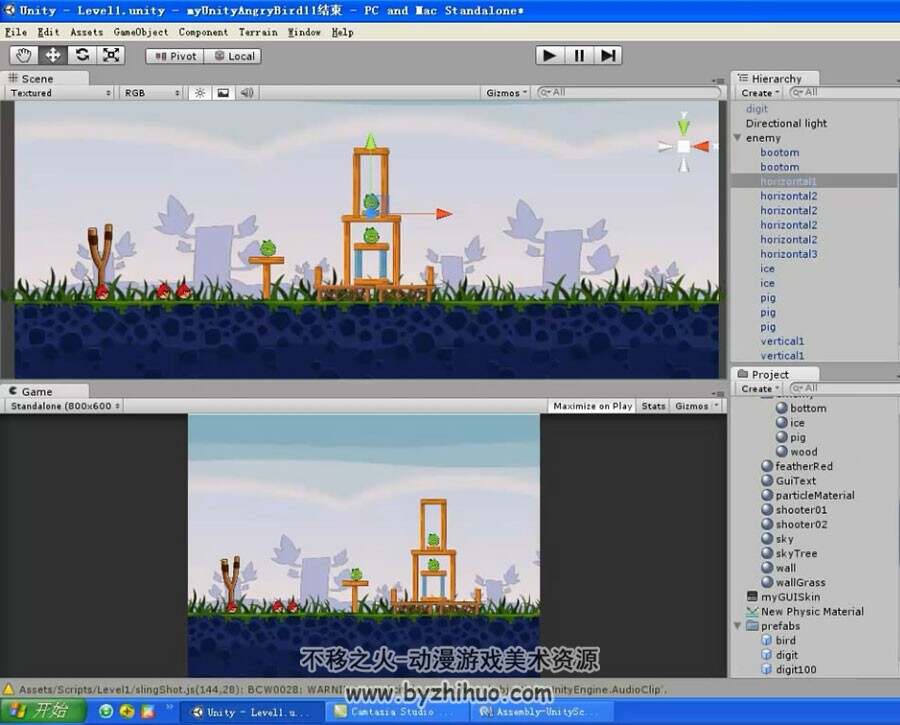Select Directional light in Hierarchy
Viewport: 900px width, 725px height.
(x=786, y=123)
